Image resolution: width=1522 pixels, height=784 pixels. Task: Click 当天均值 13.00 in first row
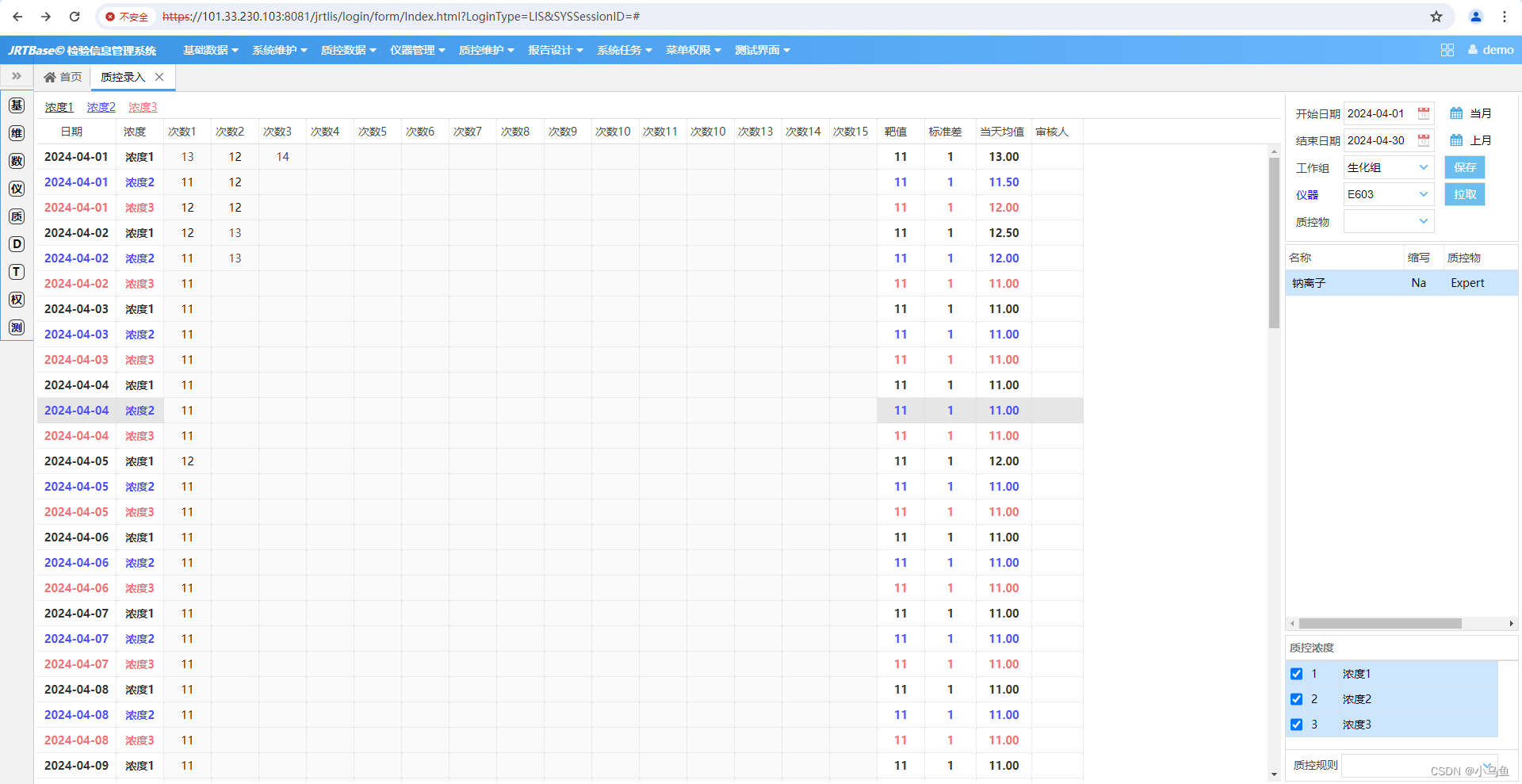[1004, 157]
